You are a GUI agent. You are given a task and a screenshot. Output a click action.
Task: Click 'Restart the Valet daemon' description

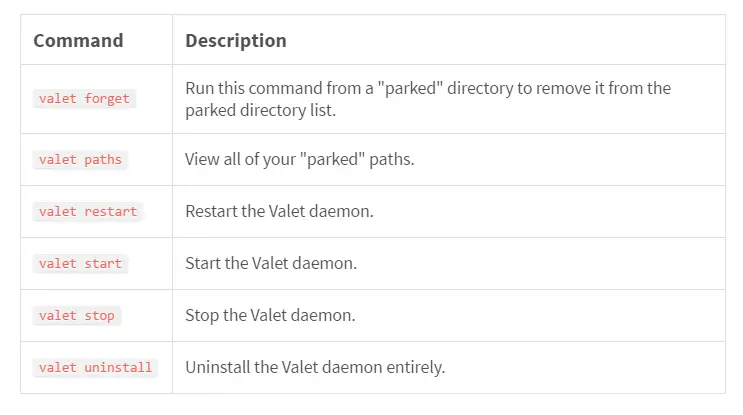coord(280,211)
